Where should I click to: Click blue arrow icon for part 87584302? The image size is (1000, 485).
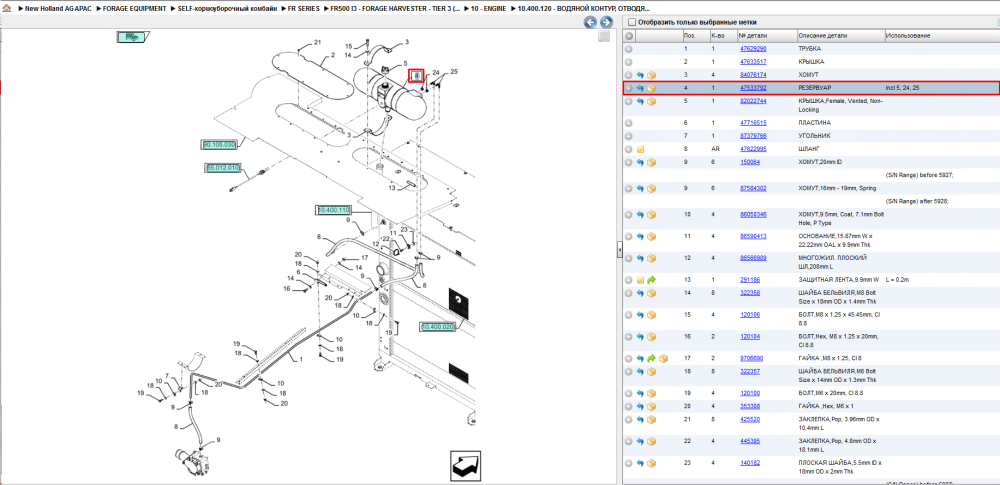pos(640,188)
